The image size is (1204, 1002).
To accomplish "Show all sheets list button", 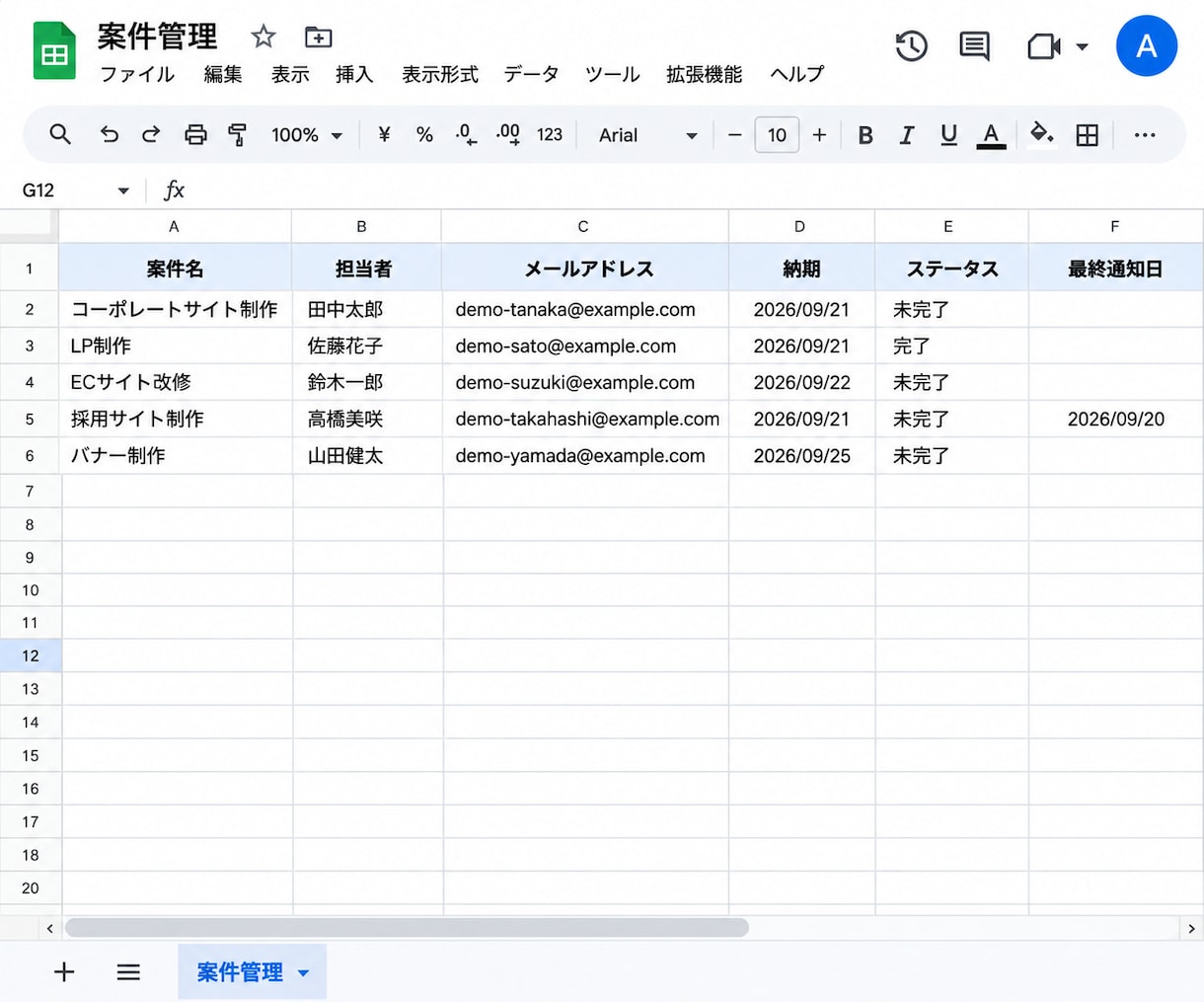I will [x=128, y=972].
